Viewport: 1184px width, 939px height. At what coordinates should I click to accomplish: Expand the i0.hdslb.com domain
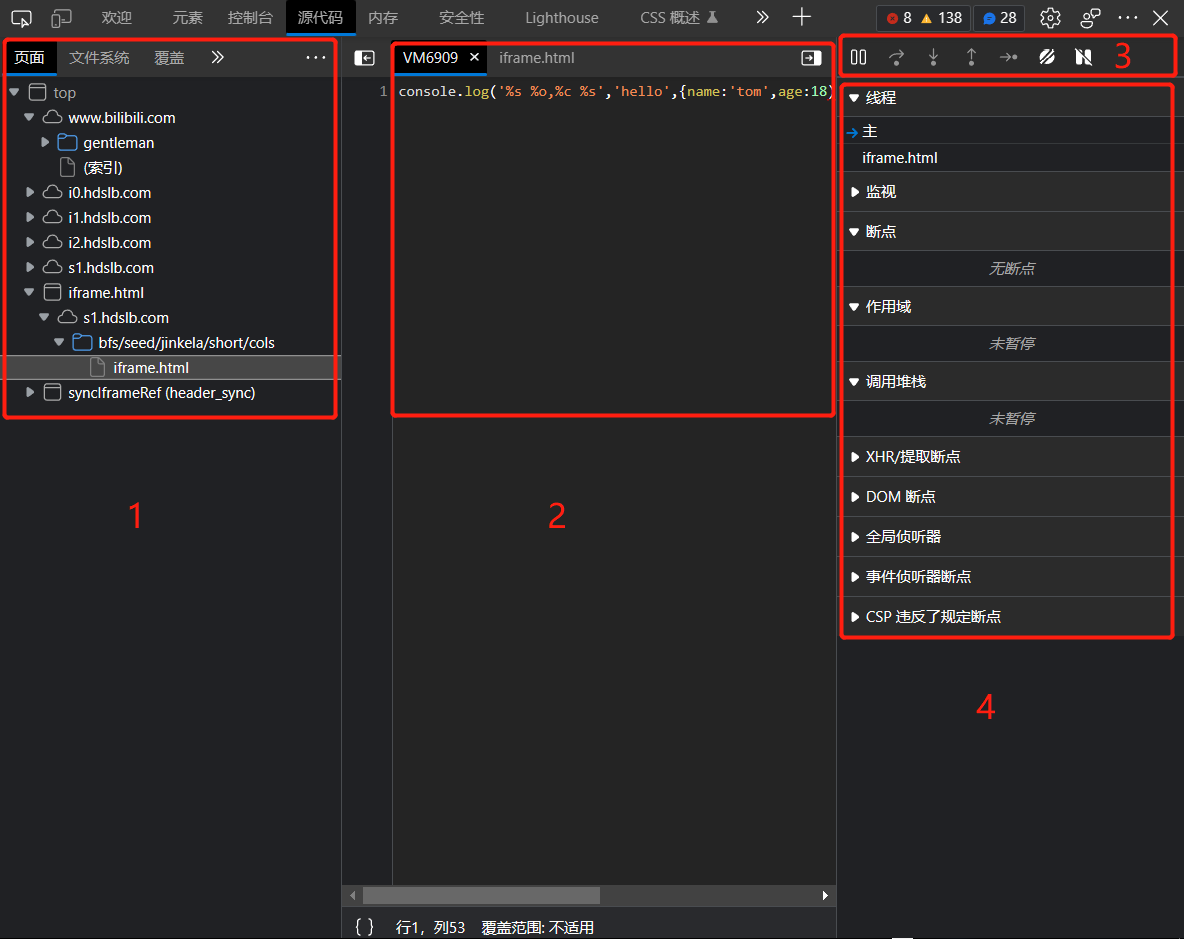pos(29,192)
